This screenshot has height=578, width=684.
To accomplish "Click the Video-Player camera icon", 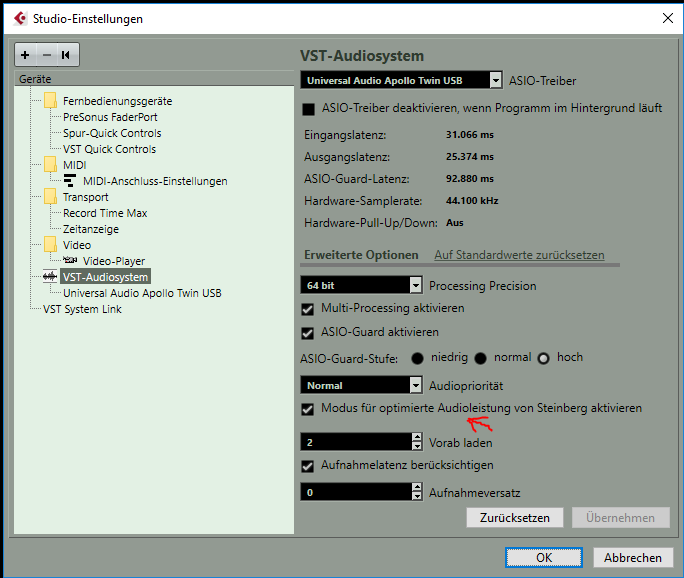I will click(70, 260).
